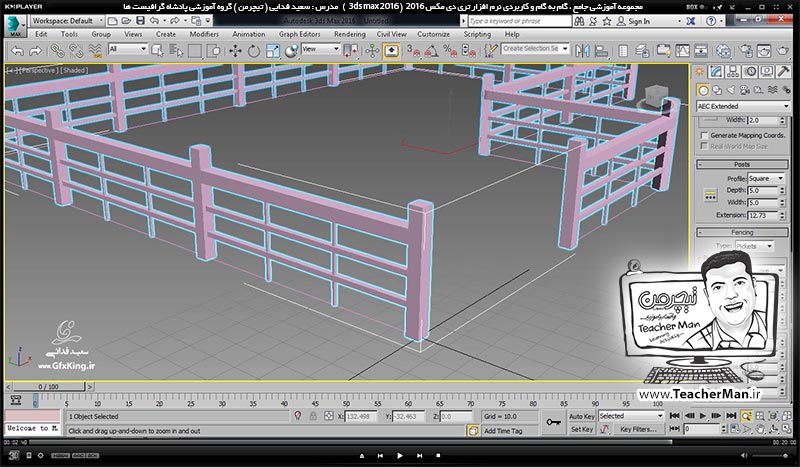This screenshot has width=800, height=467.
Task: Click Add Time Tag
Action: coord(503,431)
